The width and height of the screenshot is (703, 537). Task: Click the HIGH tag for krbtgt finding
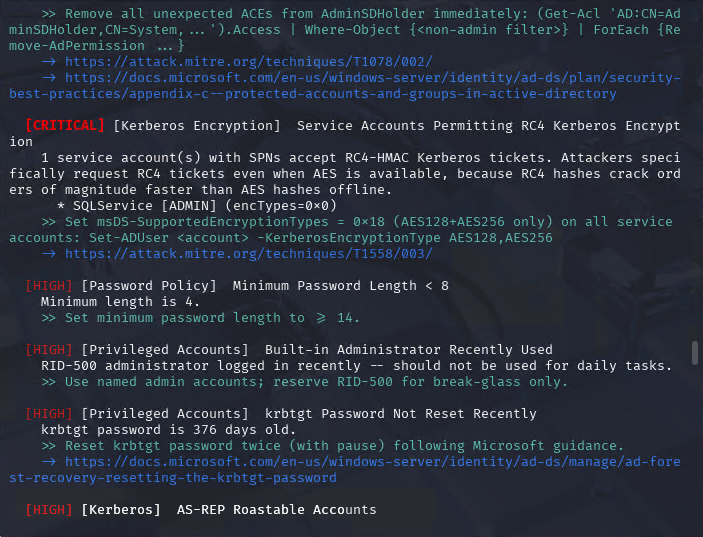coord(49,414)
